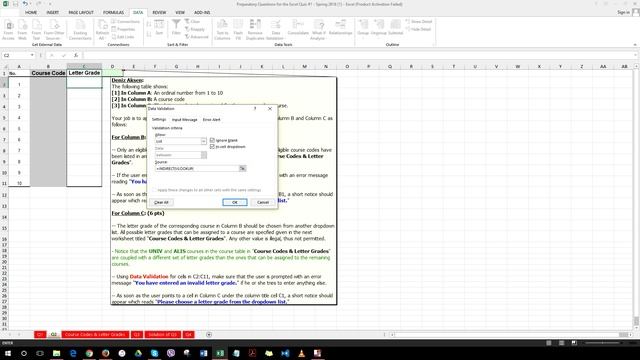Click the Text to Columns icon

[x=222, y=30]
